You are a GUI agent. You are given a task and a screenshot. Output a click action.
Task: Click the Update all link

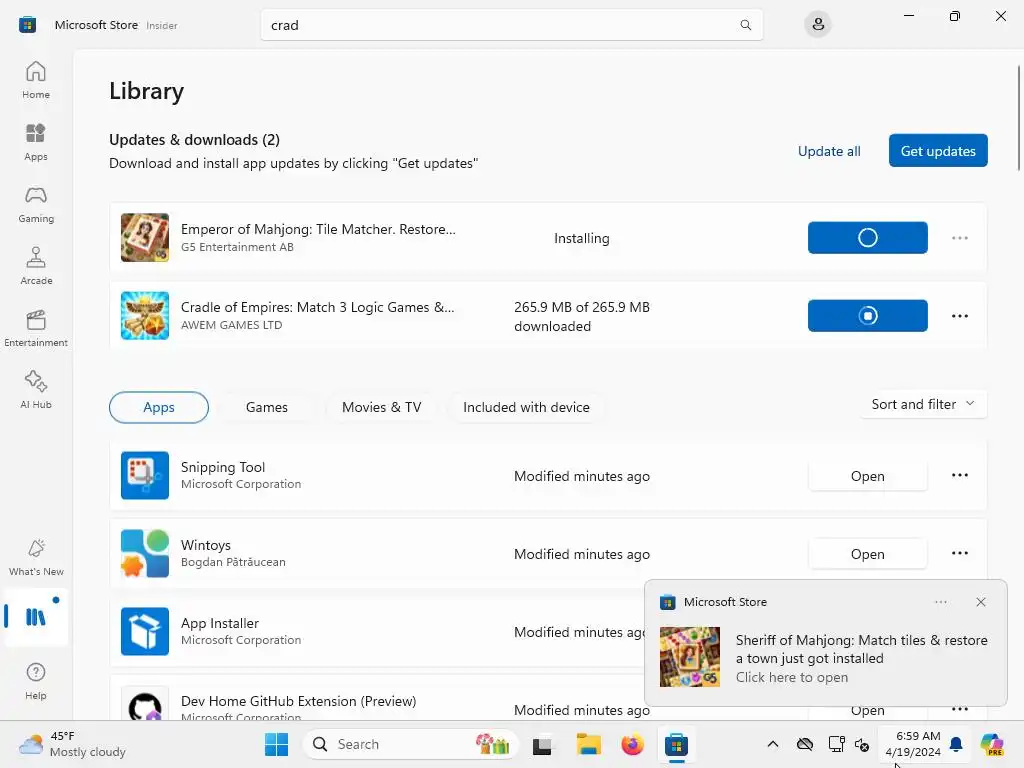pyautogui.click(x=829, y=151)
